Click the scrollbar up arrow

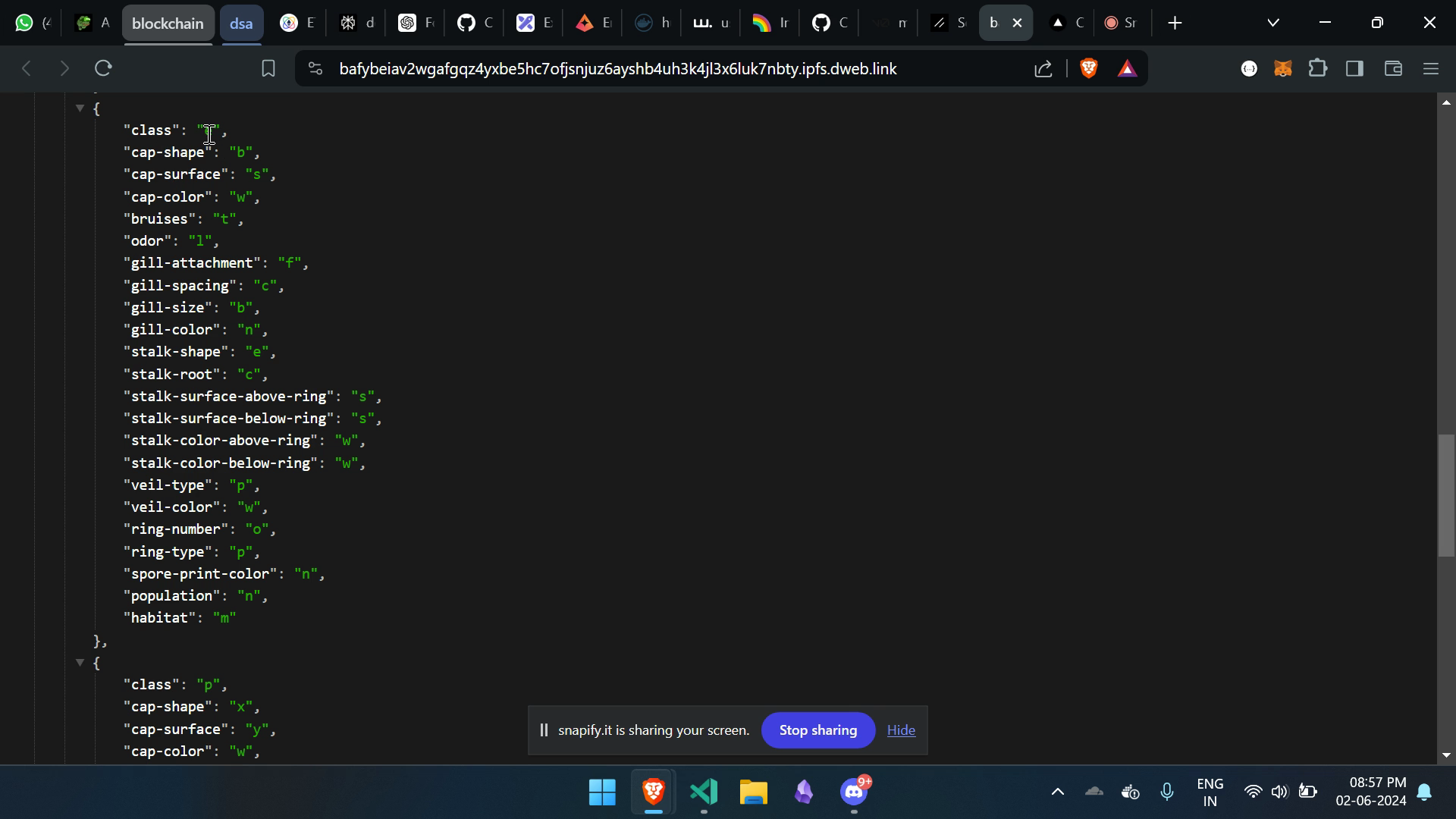pyautogui.click(x=1447, y=102)
